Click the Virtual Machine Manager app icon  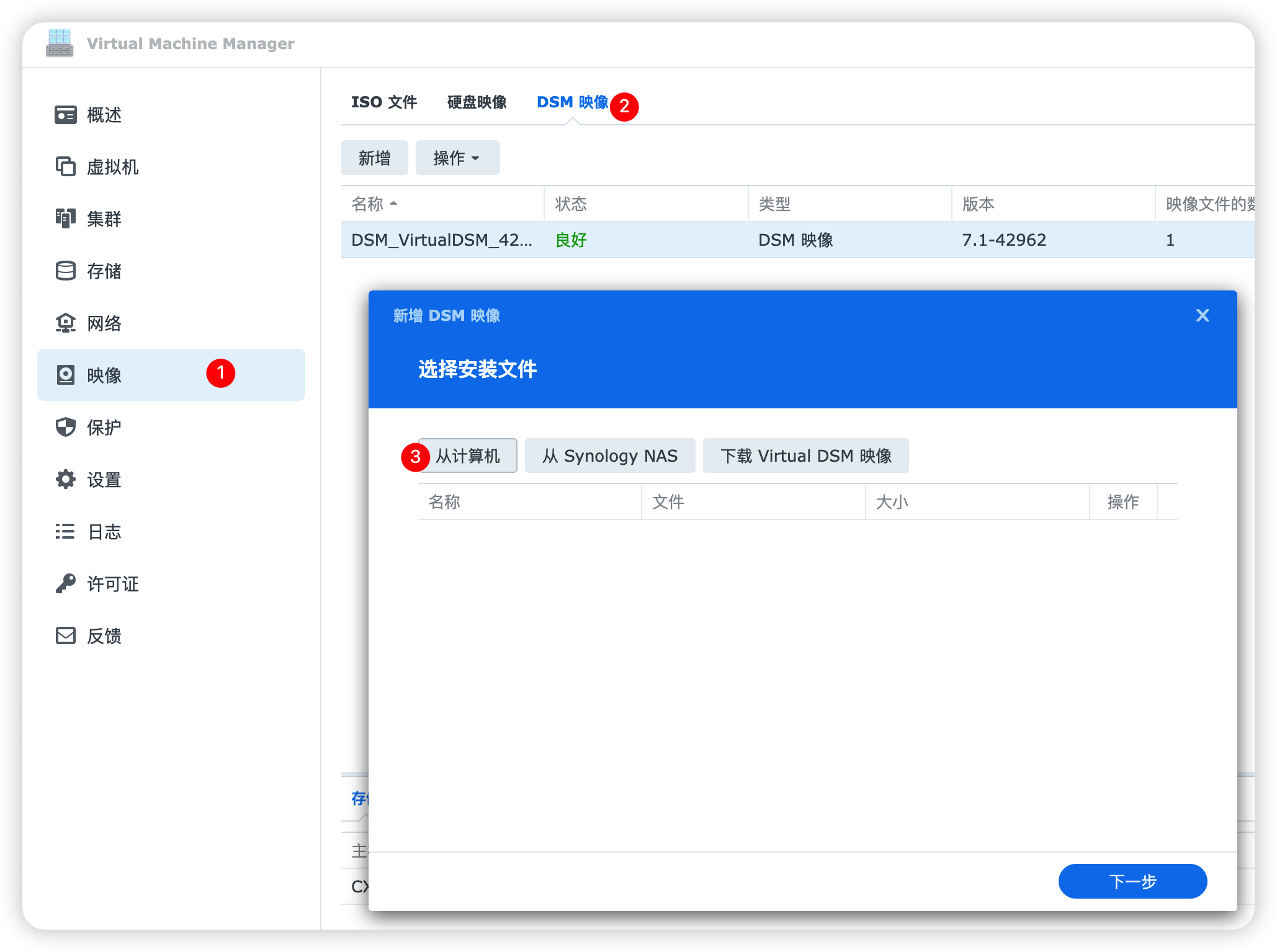[60, 43]
